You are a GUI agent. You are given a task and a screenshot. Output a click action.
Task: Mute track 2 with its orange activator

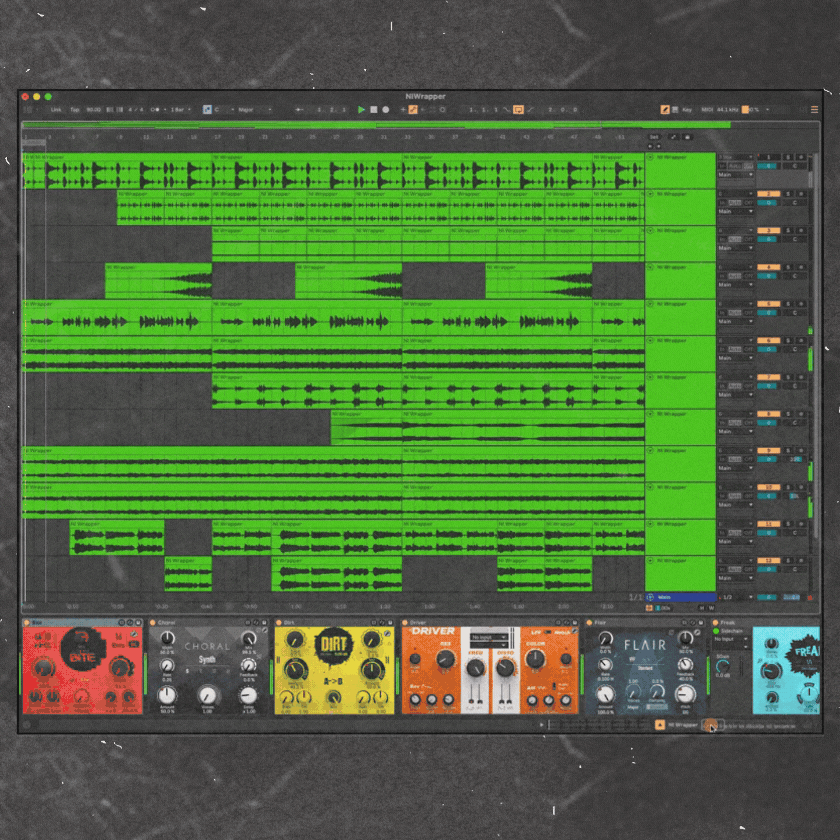[x=768, y=194]
